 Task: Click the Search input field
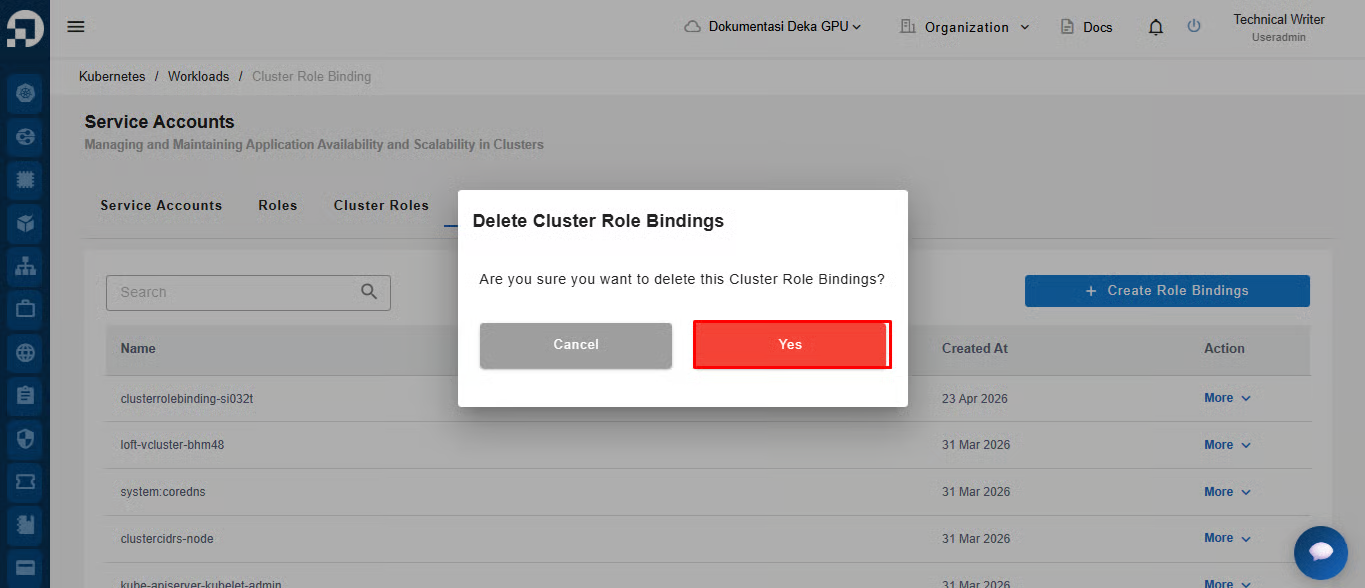248,292
